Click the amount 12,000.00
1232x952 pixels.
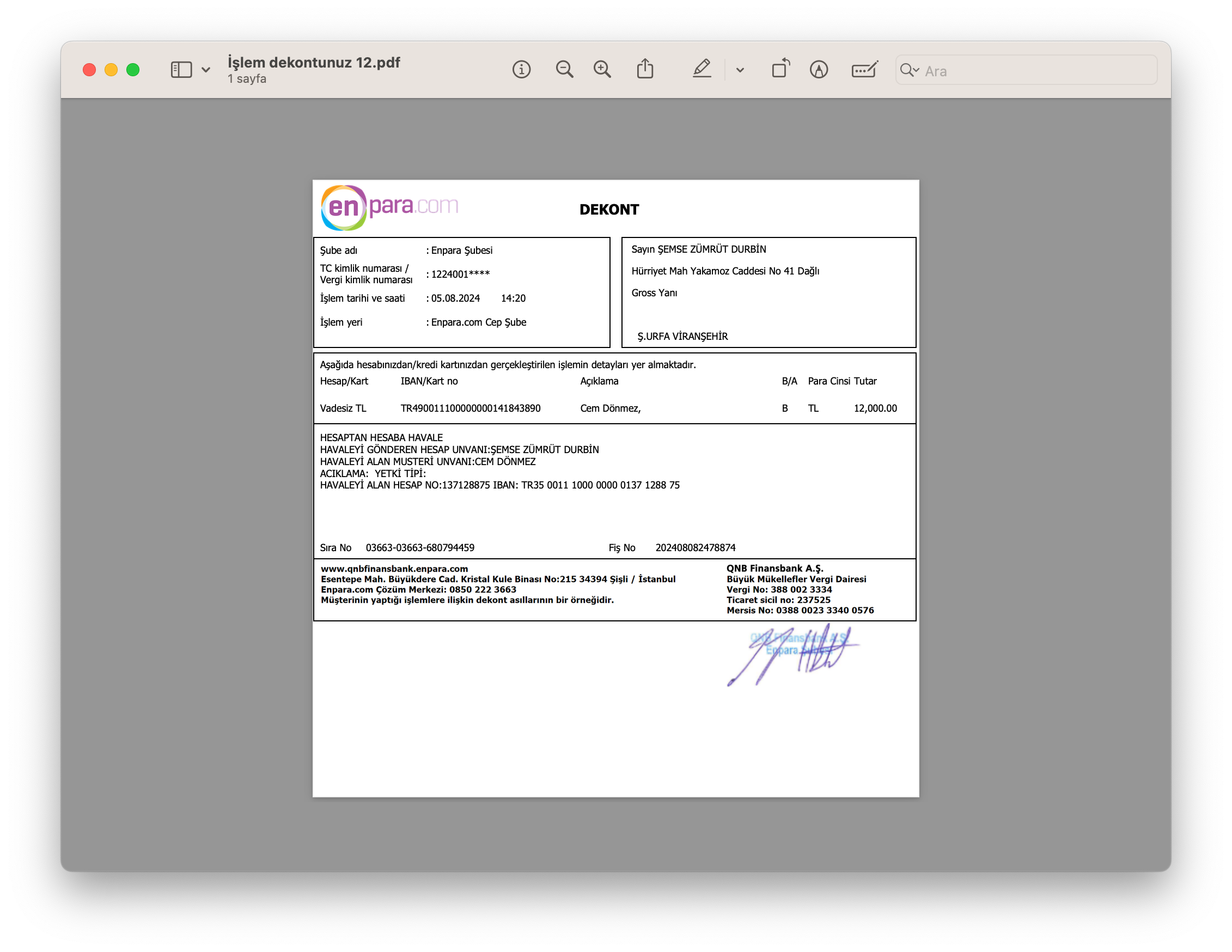875,408
